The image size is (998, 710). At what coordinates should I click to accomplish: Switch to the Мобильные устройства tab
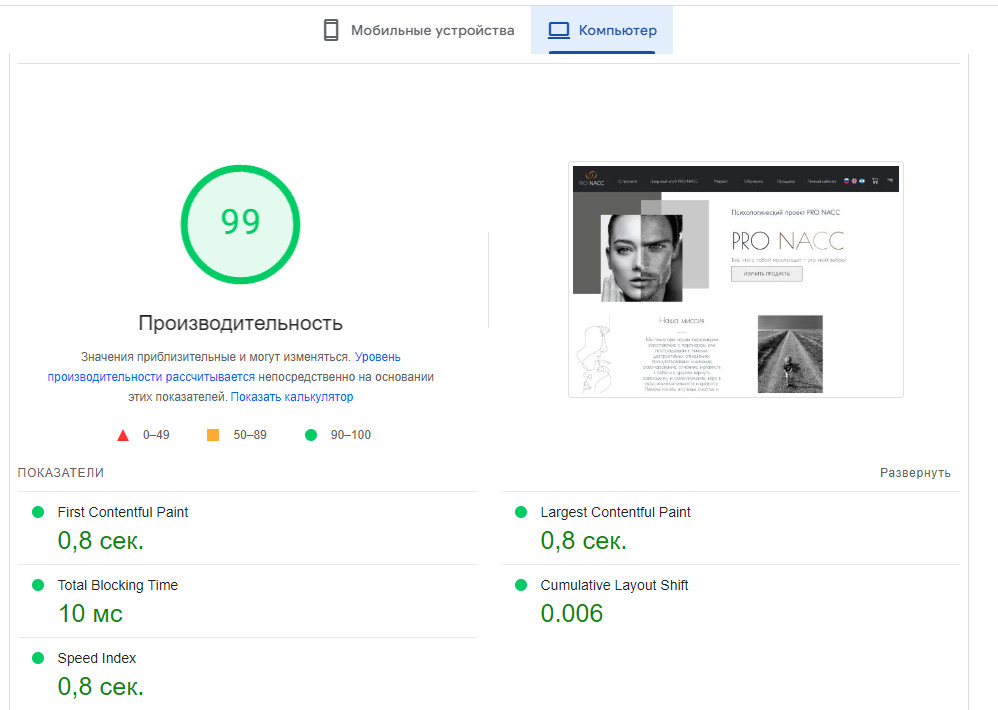[x=418, y=30]
